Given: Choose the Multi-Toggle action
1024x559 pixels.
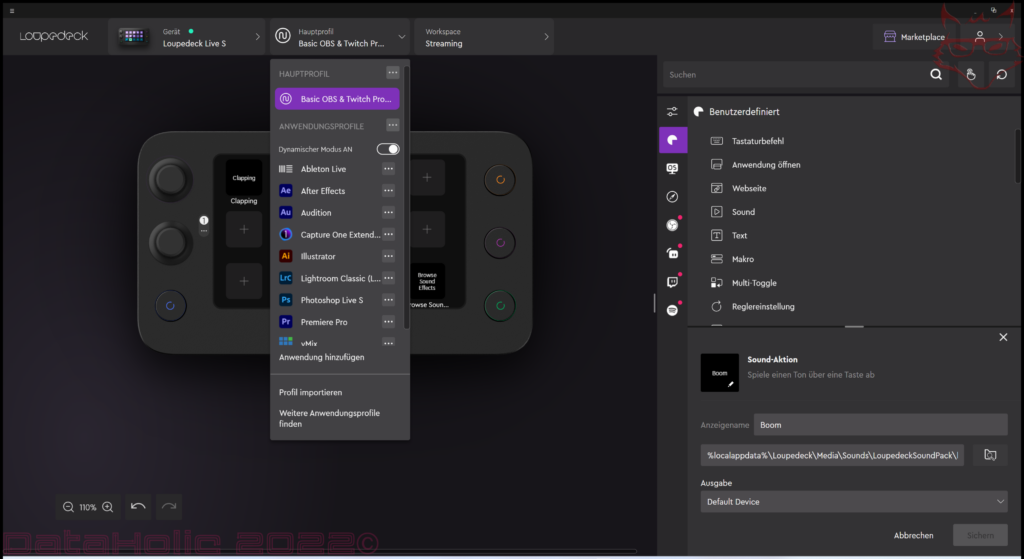Looking at the screenshot, I should pyautogui.click(x=754, y=283).
